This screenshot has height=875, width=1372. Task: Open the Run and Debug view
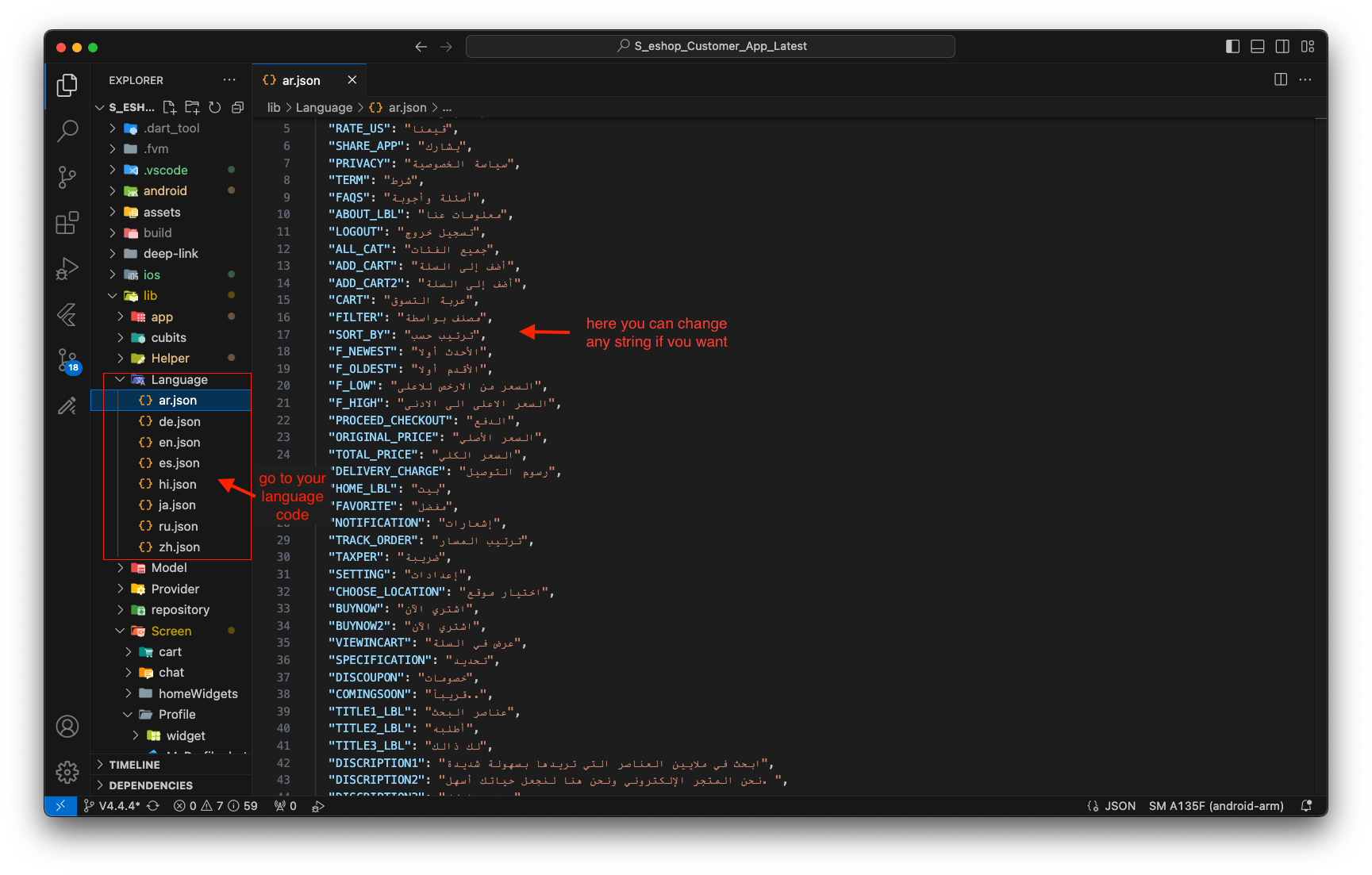click(x=67, y=269)
